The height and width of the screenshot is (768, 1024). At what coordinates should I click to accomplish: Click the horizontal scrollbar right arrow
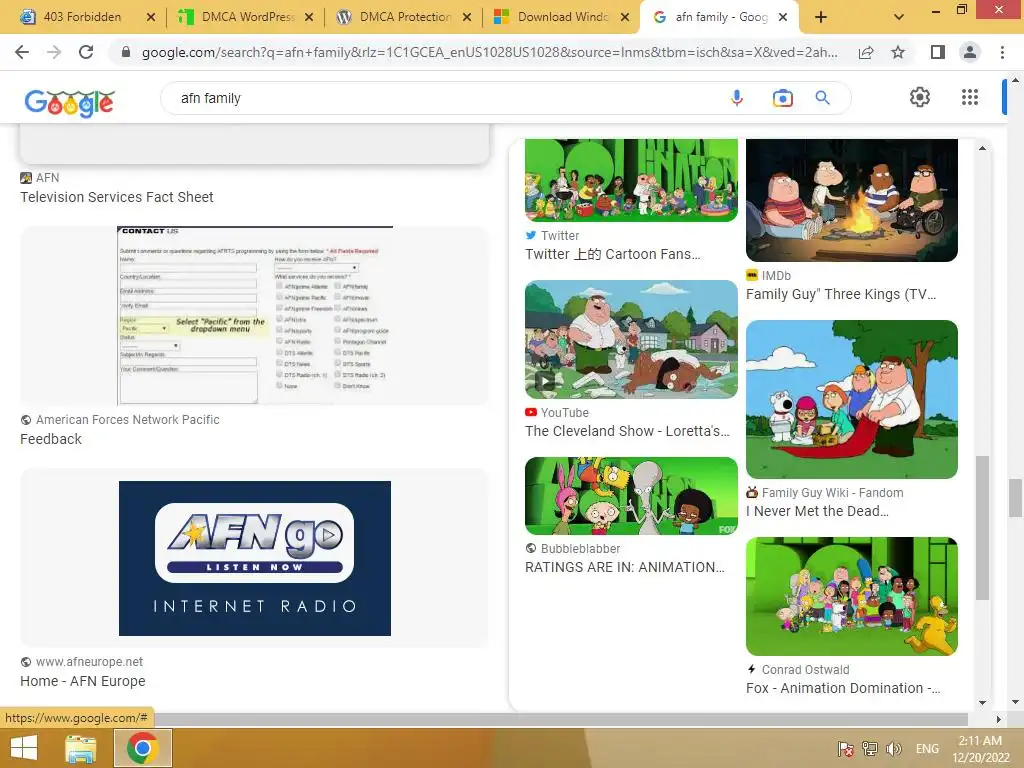coord(998,719)
